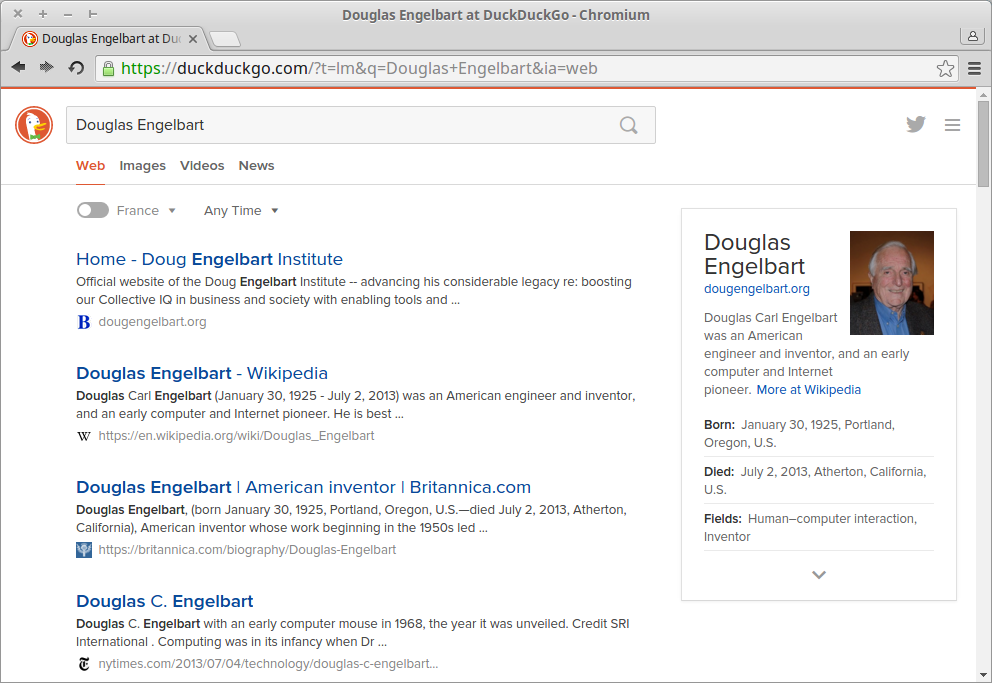The width and height of the screenshot is (992, 683).
Task: Go forward with the browser forward arrow
Action: [47, 67]
